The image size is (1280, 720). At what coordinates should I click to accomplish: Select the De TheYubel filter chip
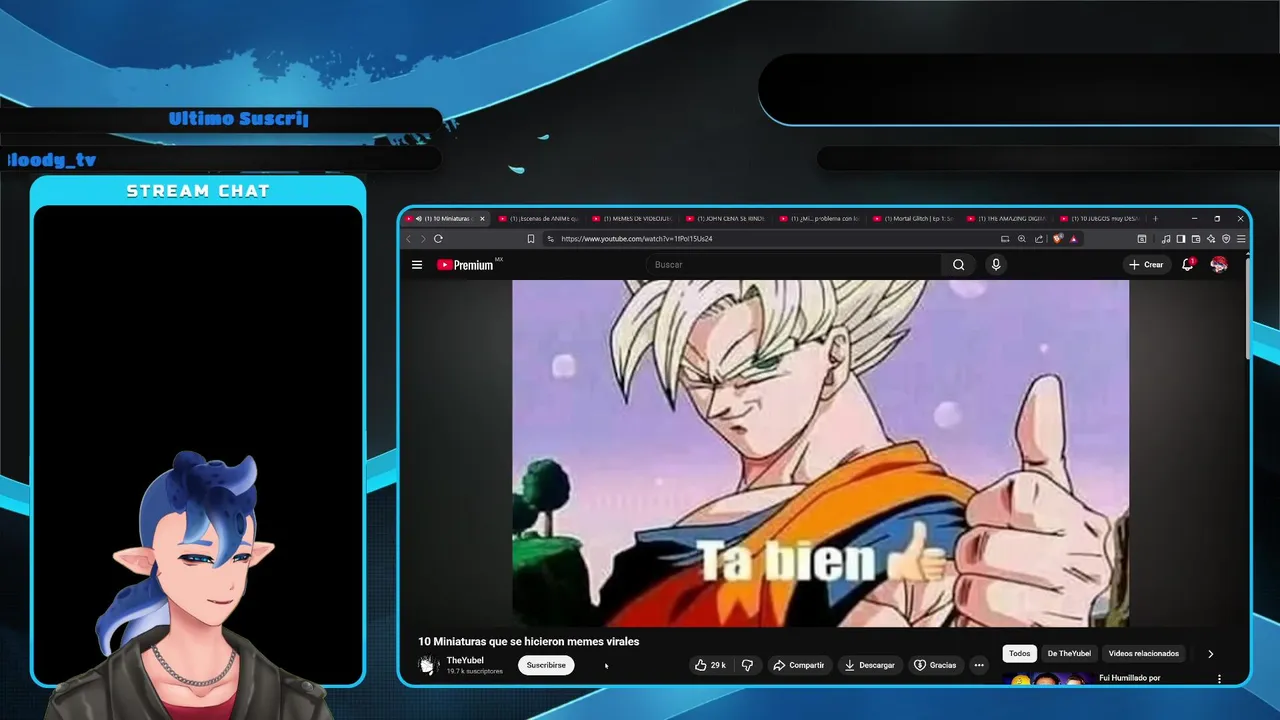(1069, 654)
